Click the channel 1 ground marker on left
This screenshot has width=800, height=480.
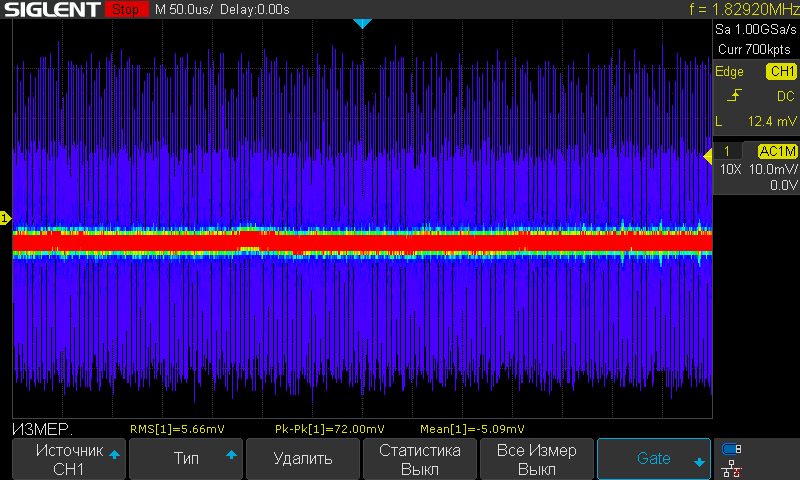click(x=5, y=218)
